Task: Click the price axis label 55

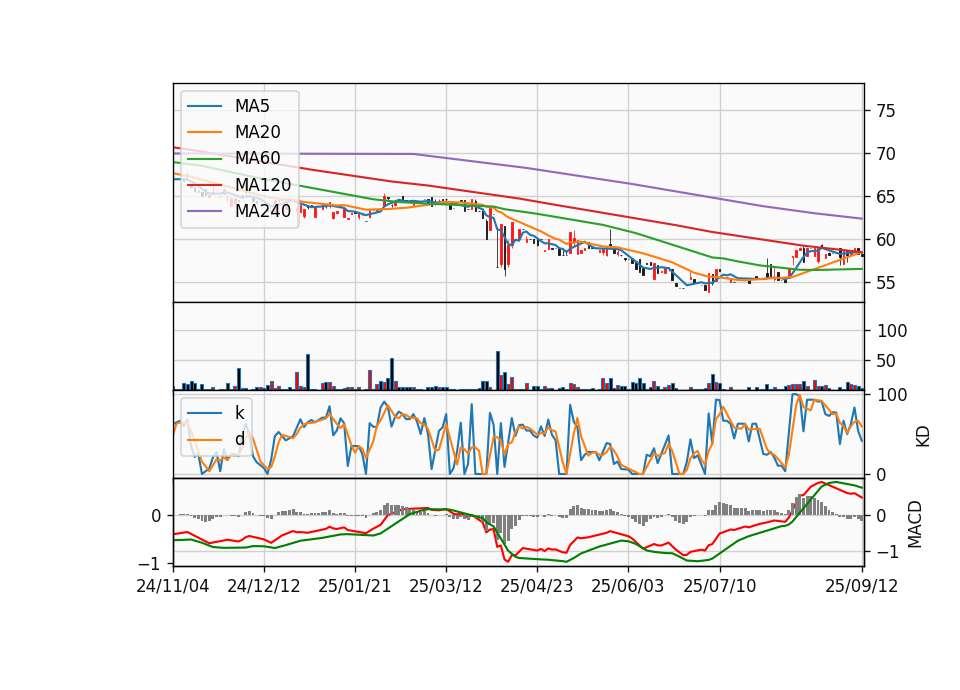Action: (x=885, y=283)
